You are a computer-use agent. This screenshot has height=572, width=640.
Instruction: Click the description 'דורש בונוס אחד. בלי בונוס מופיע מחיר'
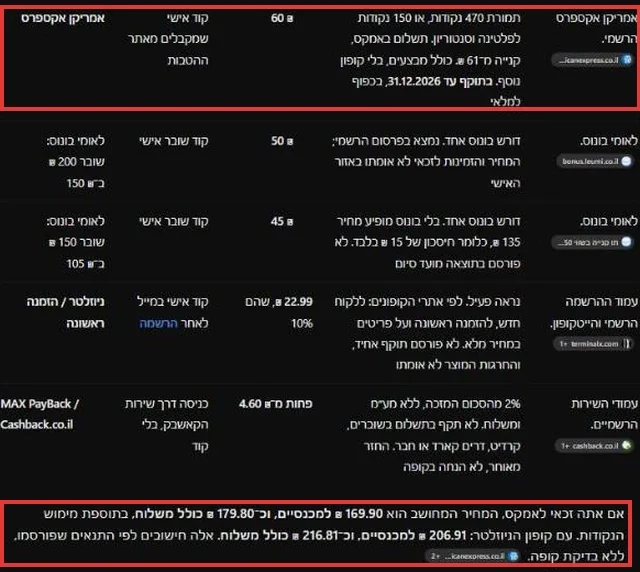427,243
